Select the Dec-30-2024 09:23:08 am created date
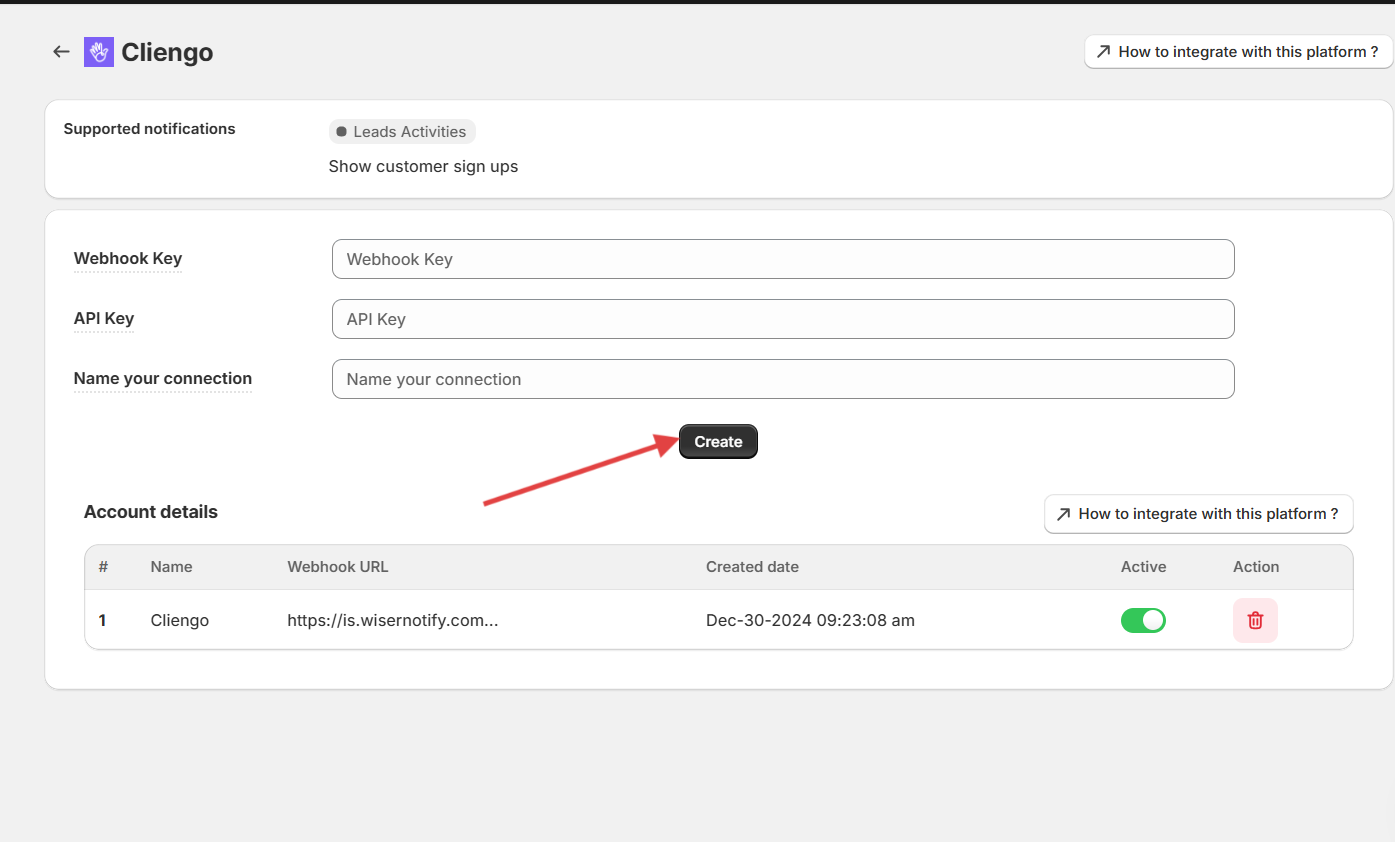1395x842 pixels. click(810, 620)
